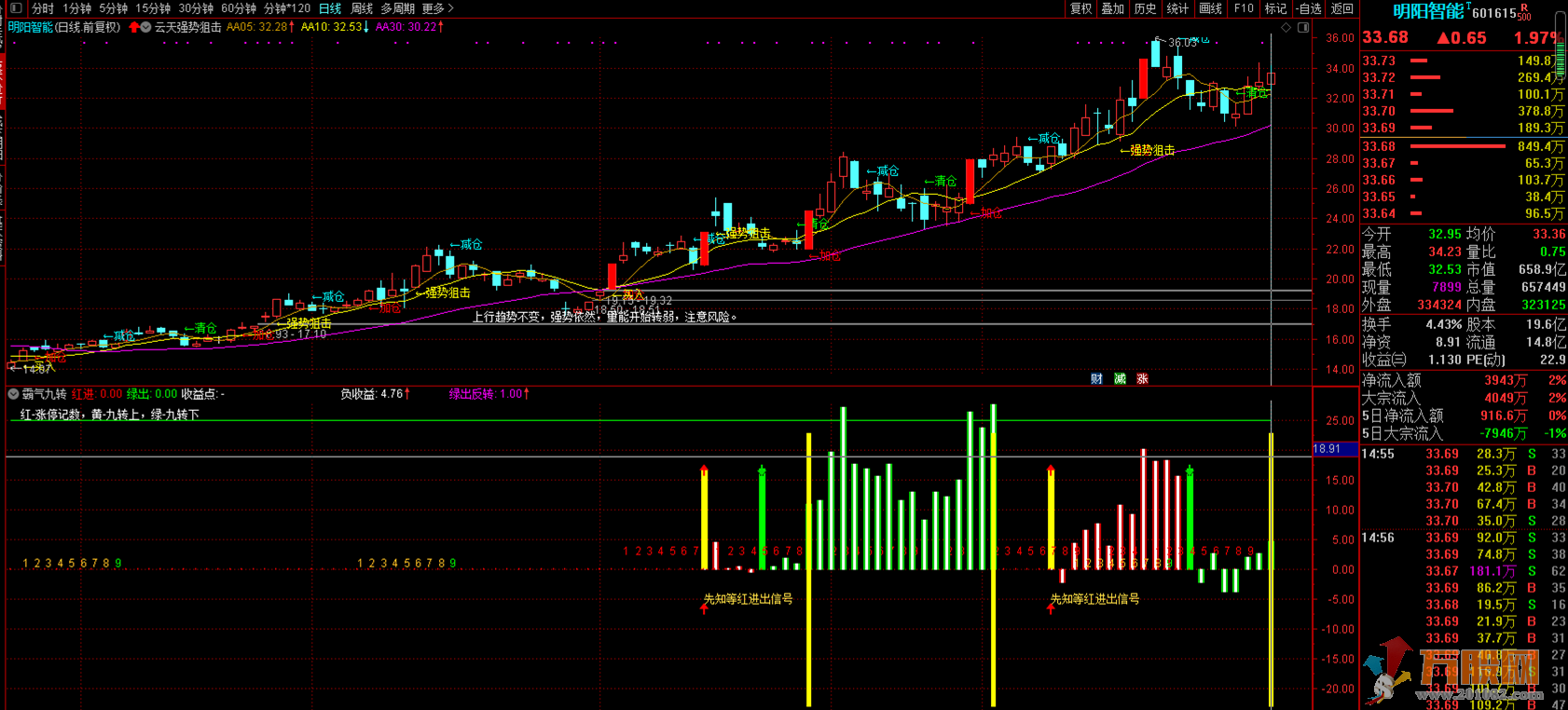This screenshot has width=1568, height=710.
Task: Click the 红进: 0.00 indicator value
Action: click(x=96, y=394)
